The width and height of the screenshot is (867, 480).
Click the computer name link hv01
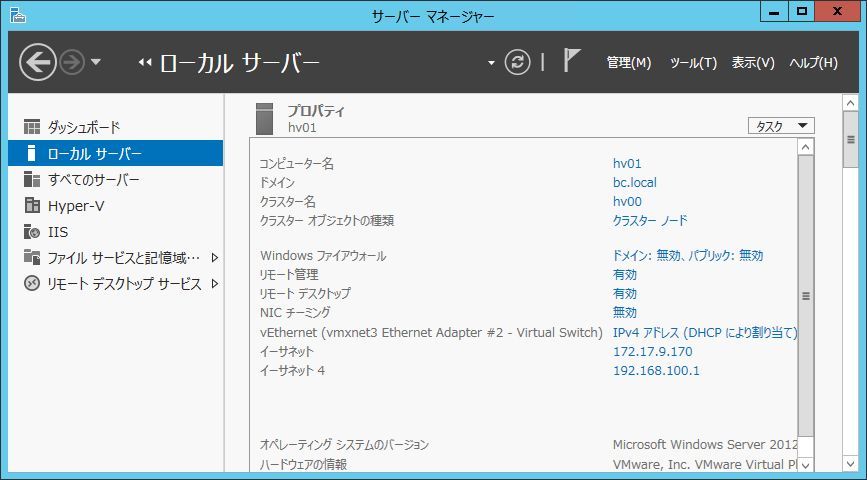(x=627, y=164)
